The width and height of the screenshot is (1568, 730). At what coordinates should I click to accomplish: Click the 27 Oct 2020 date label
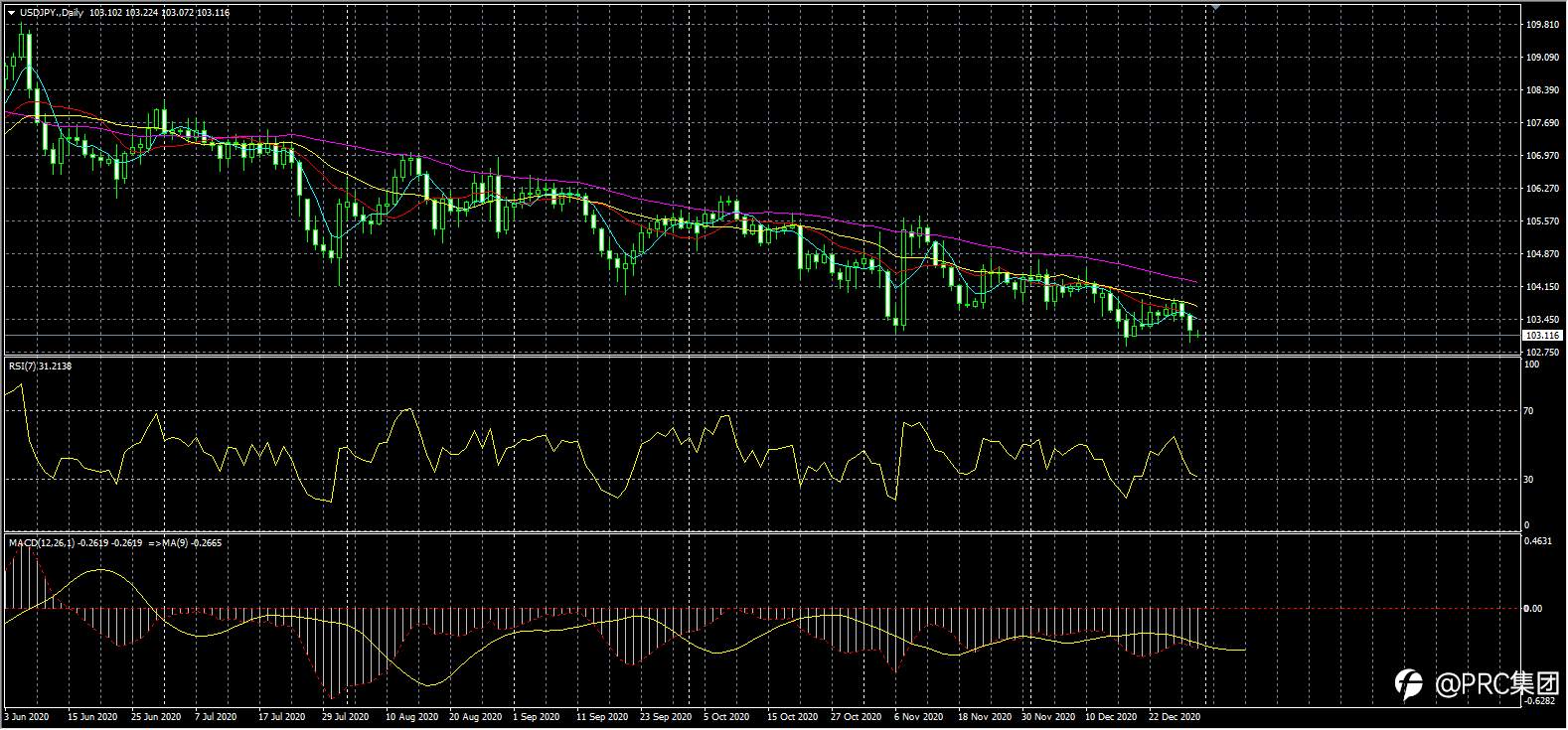point(856,716)
